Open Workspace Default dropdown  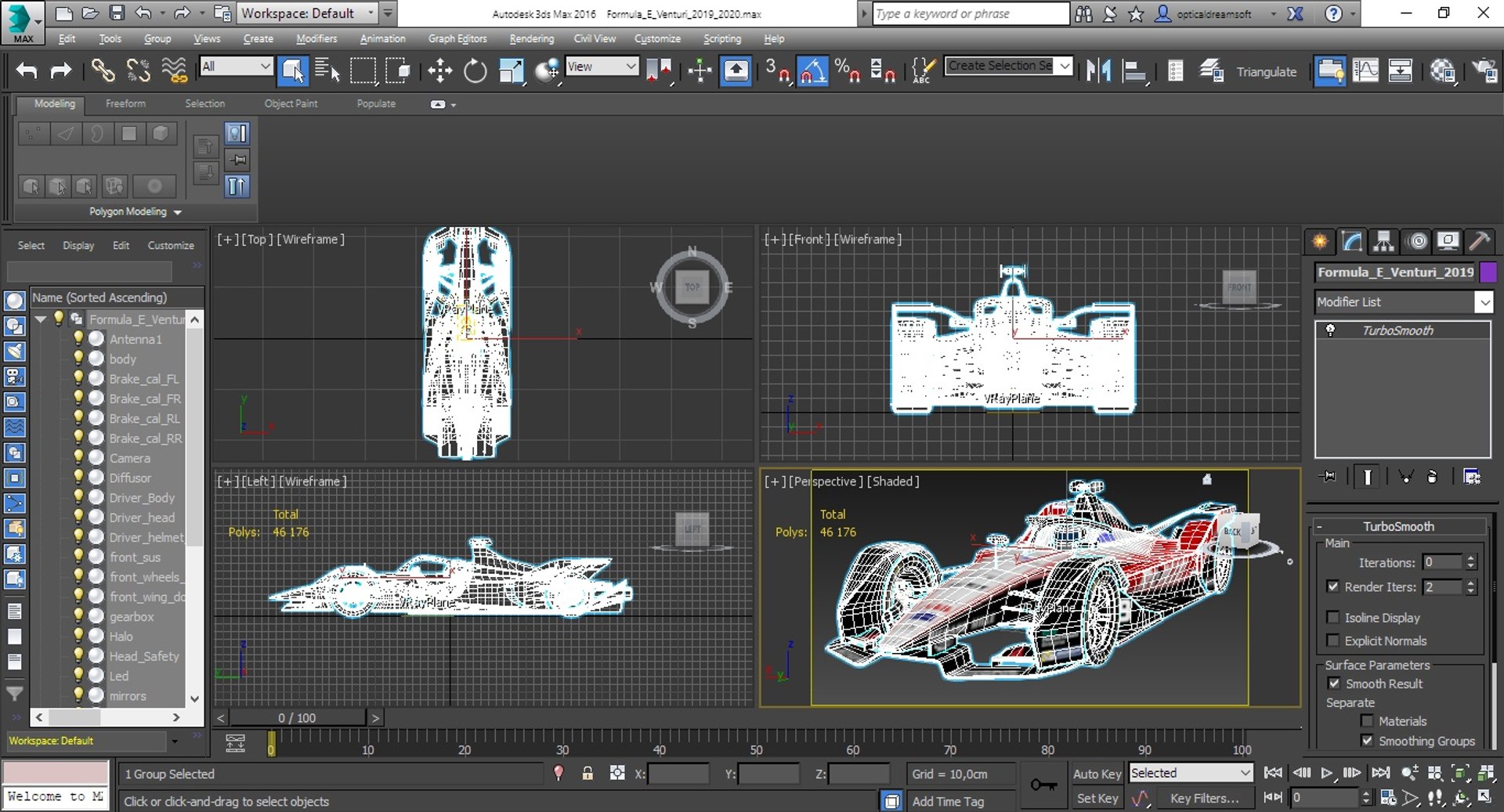tap(306, 13)
